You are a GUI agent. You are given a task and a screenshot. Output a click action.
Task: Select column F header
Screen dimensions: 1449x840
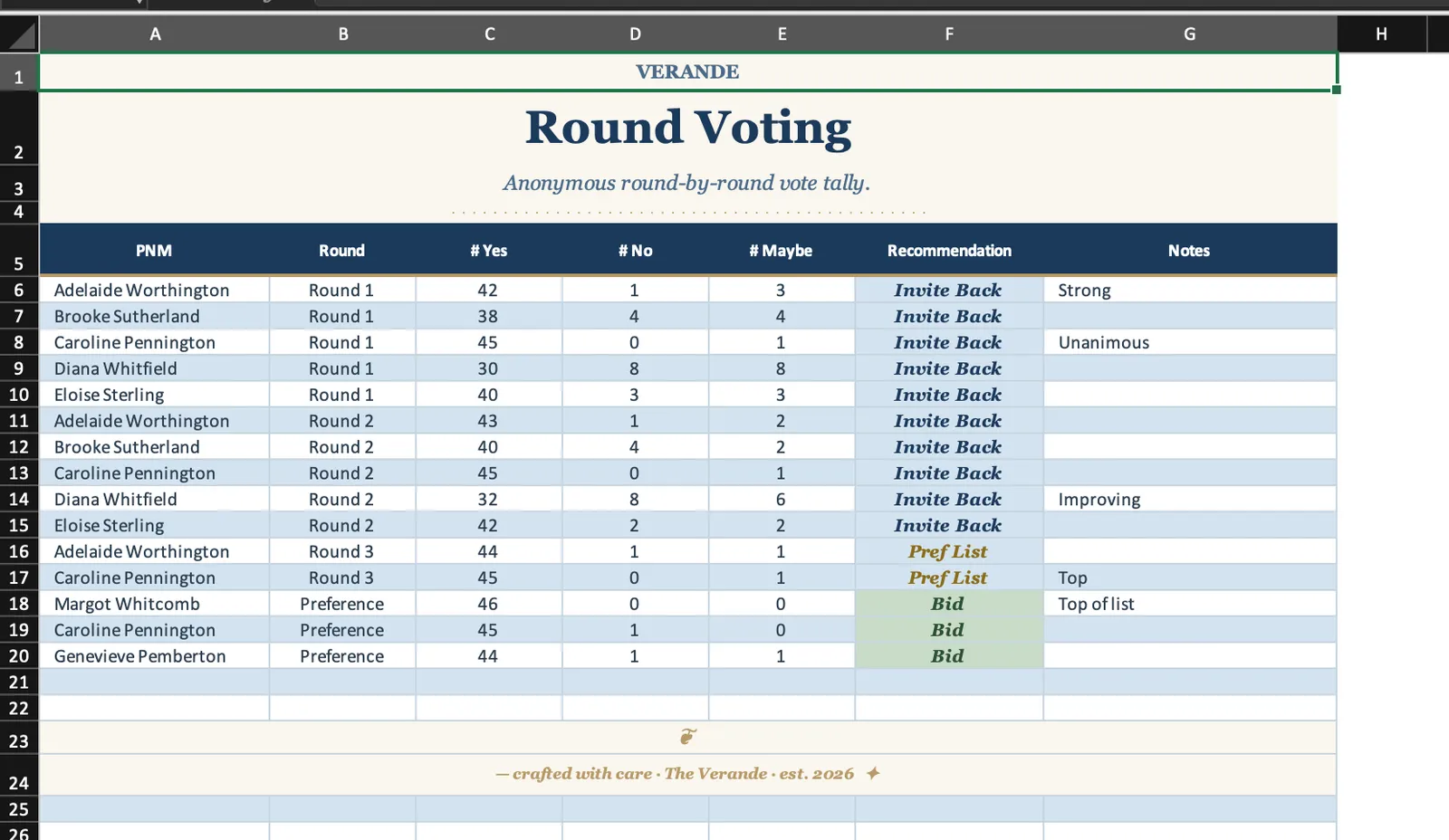click(x=949, y=34)
